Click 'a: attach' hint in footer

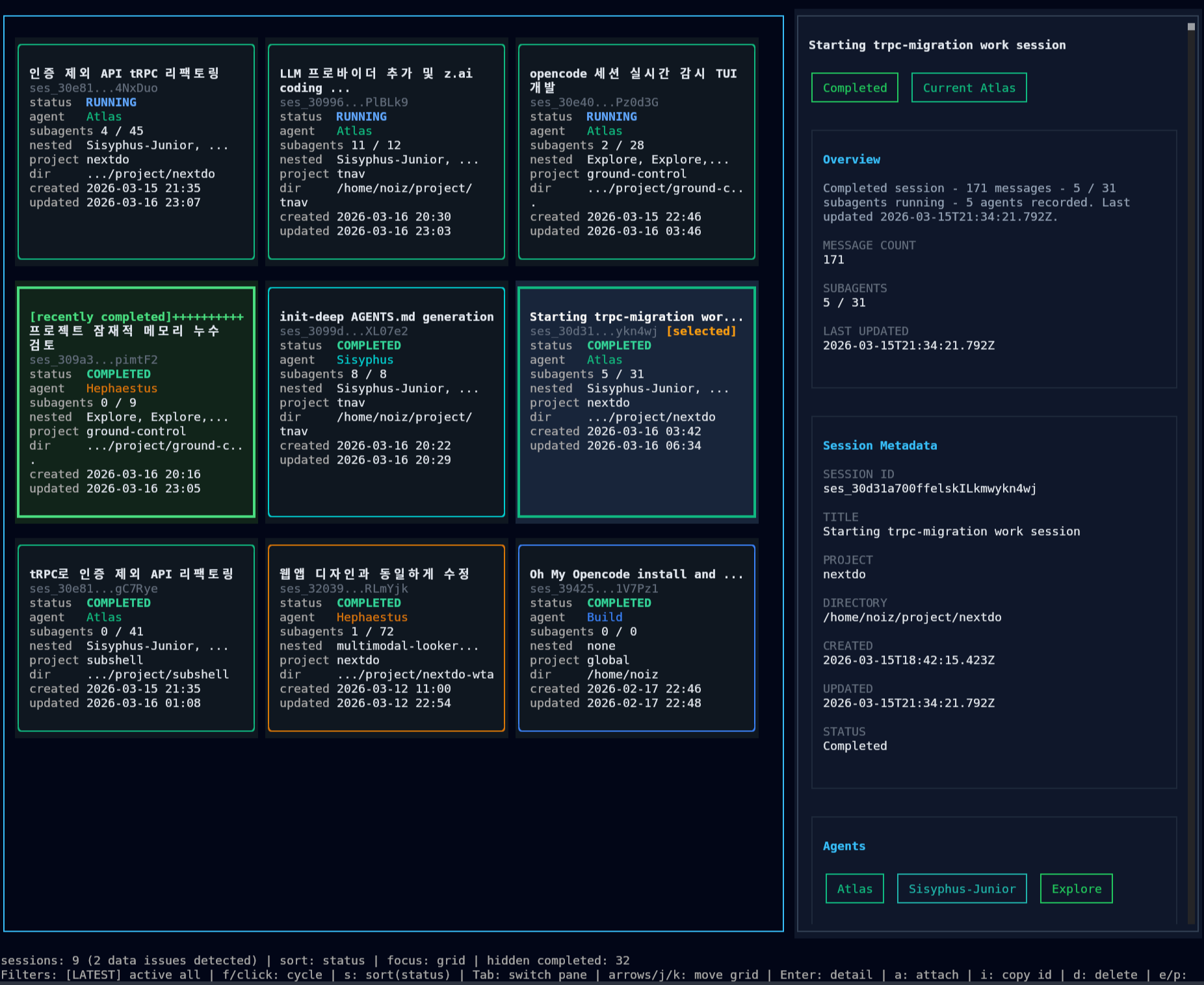pos(926,975)
